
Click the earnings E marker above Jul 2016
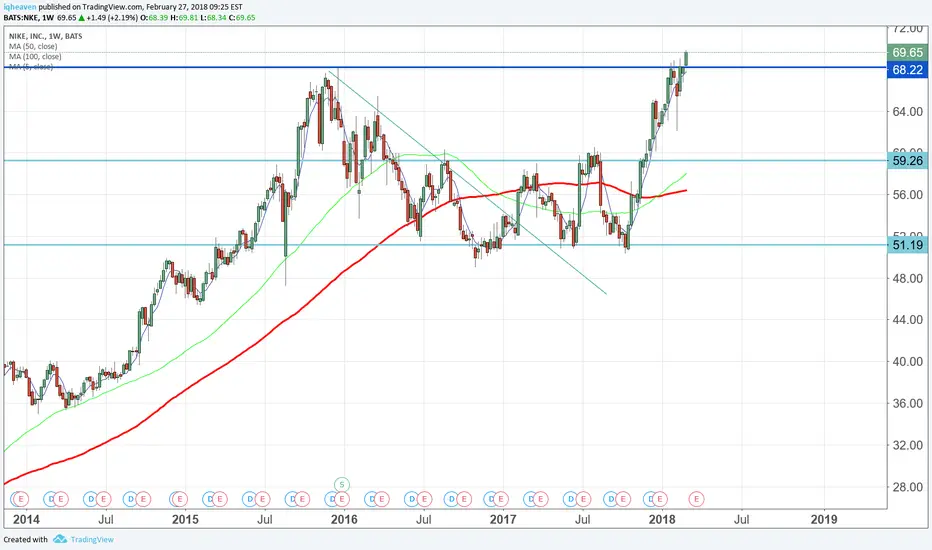[x=424, y=499]
